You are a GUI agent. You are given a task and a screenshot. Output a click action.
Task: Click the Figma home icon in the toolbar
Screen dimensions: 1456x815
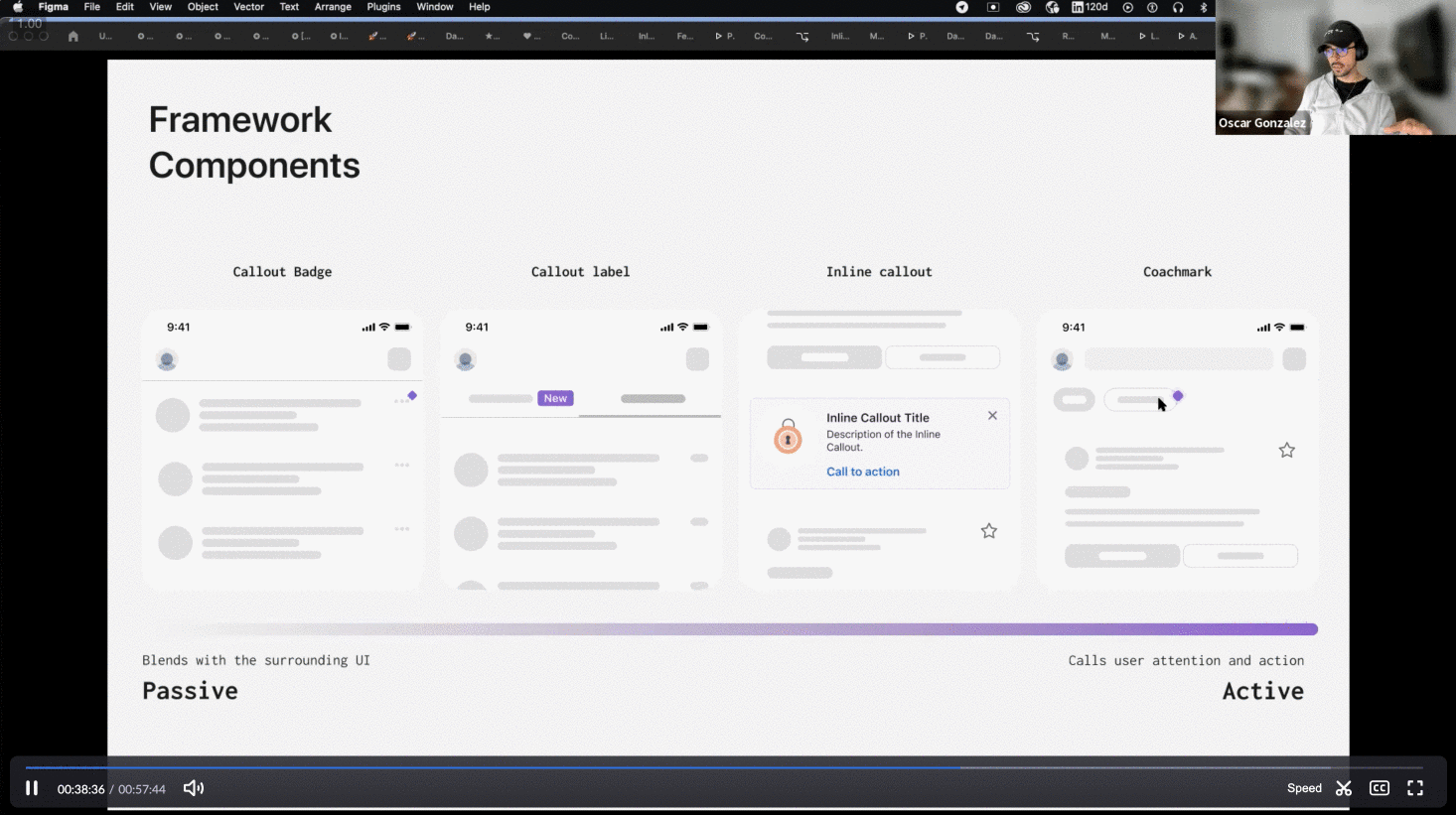click(73, 36)
